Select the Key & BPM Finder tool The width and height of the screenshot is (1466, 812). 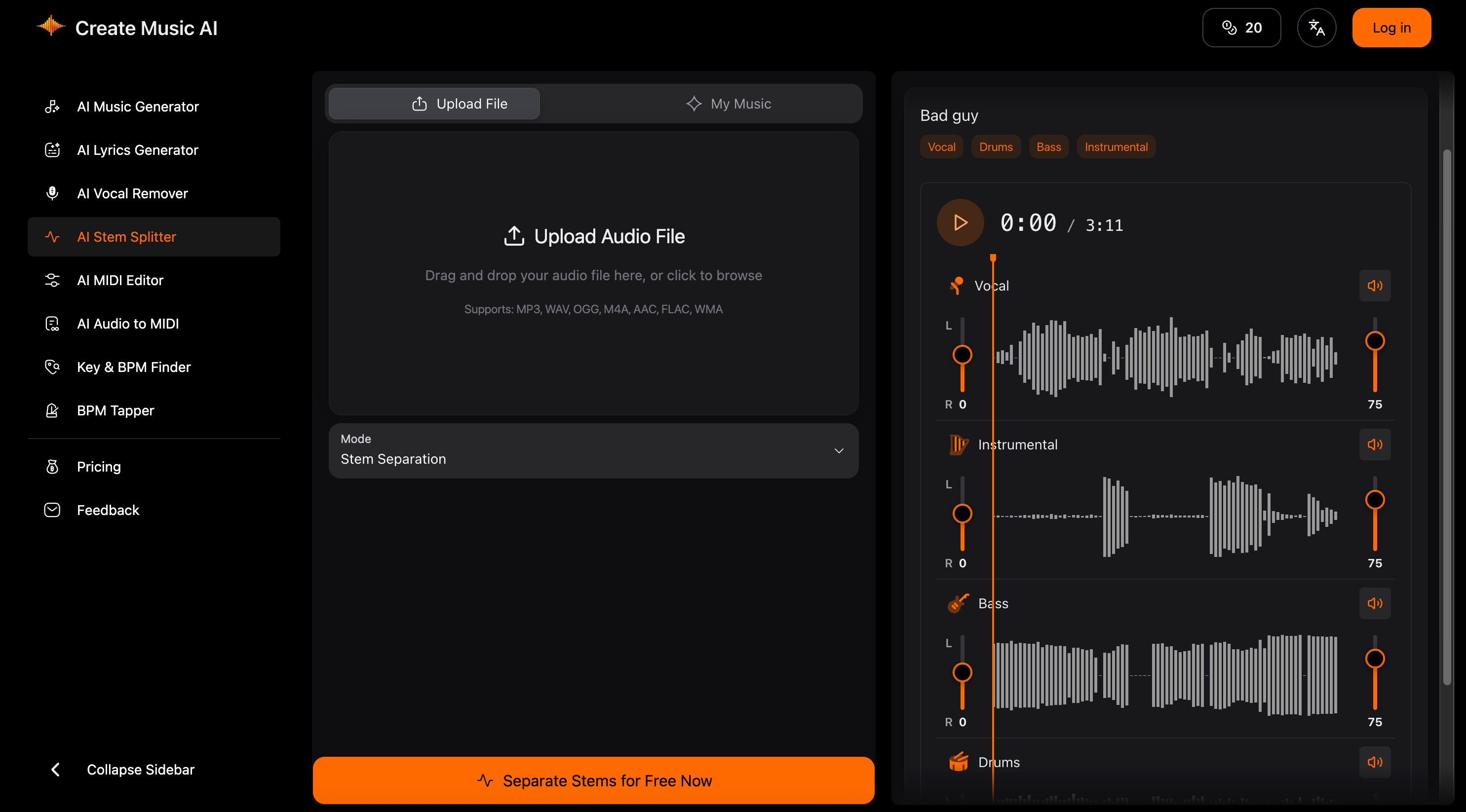click(x=134, y=367)
